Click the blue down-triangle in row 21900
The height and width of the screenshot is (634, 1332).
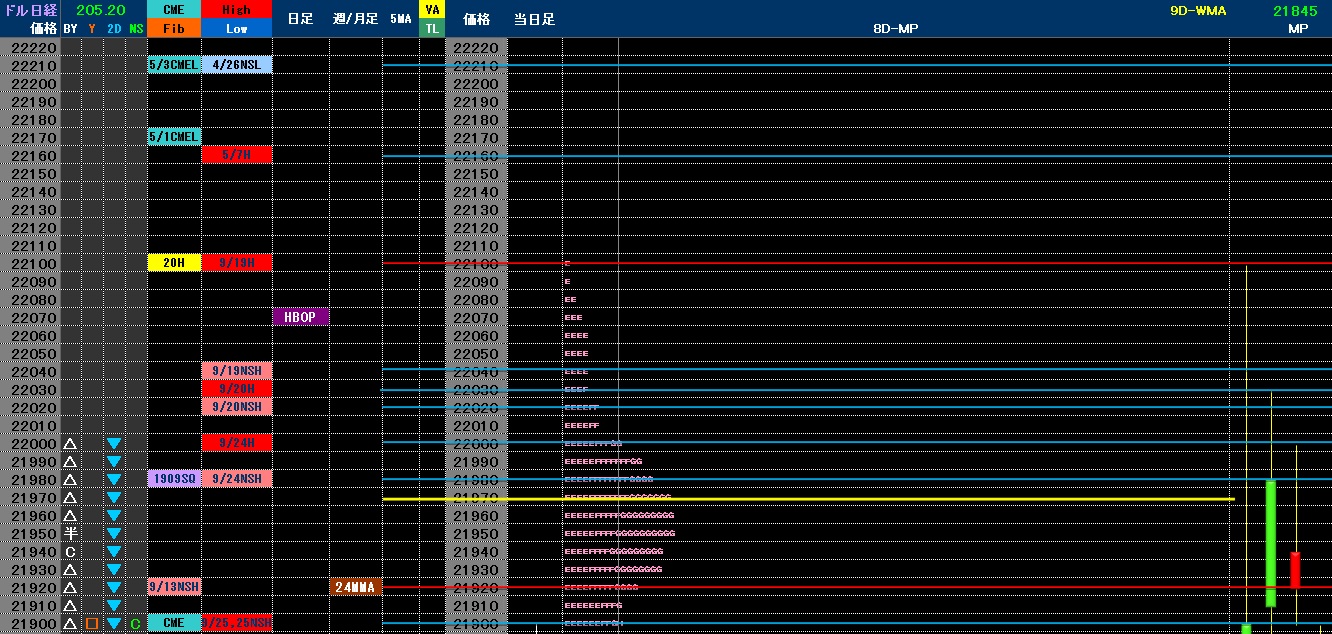(x=114, y=623)
